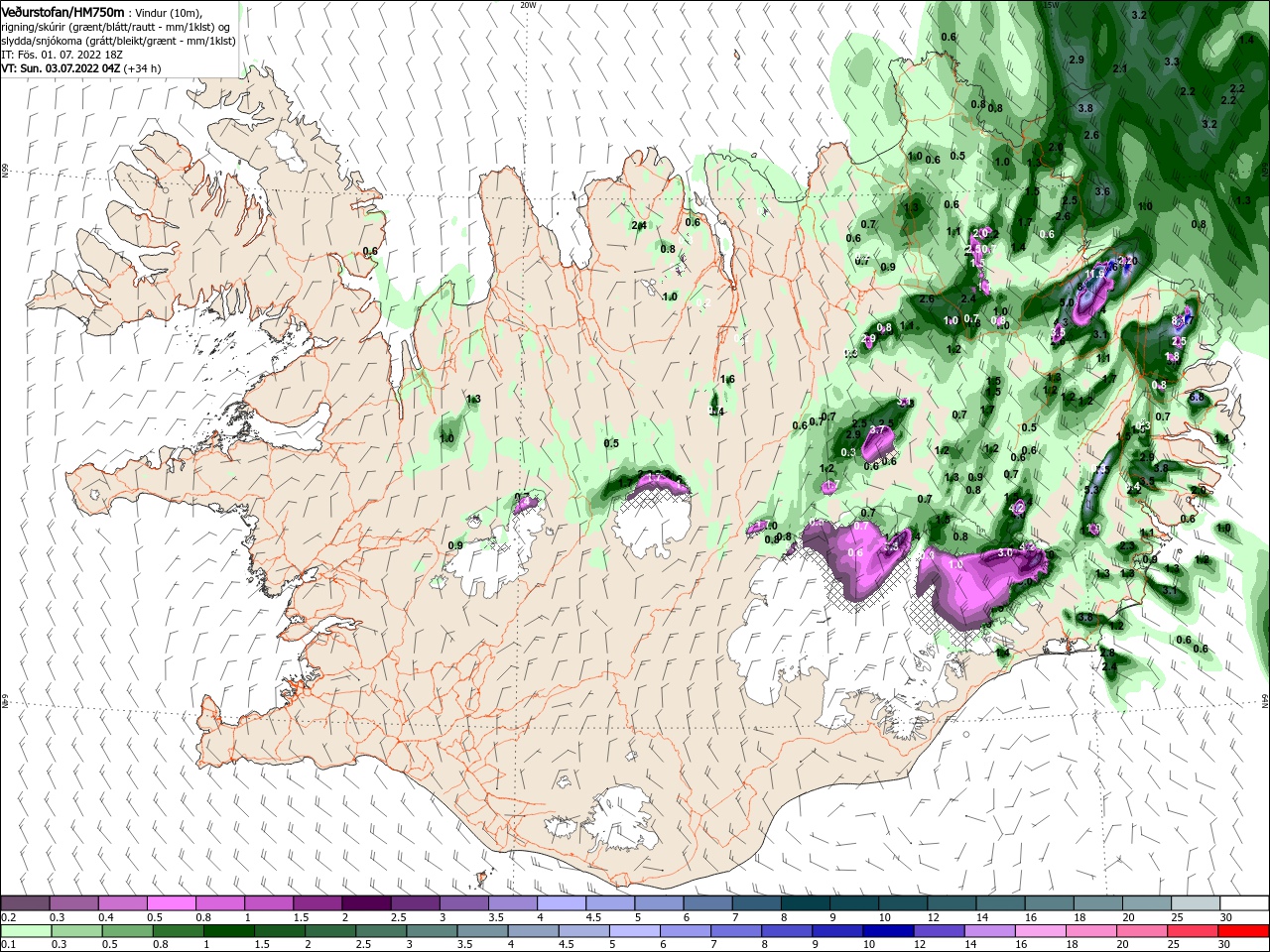
Task: Click the 30 label under the upper legend row
Action: pos(1226,917)
